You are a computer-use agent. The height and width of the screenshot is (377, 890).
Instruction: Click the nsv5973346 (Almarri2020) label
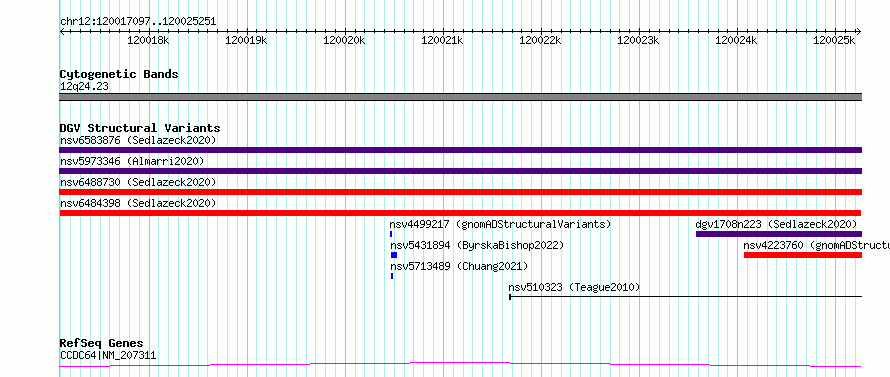coord(132,161)
